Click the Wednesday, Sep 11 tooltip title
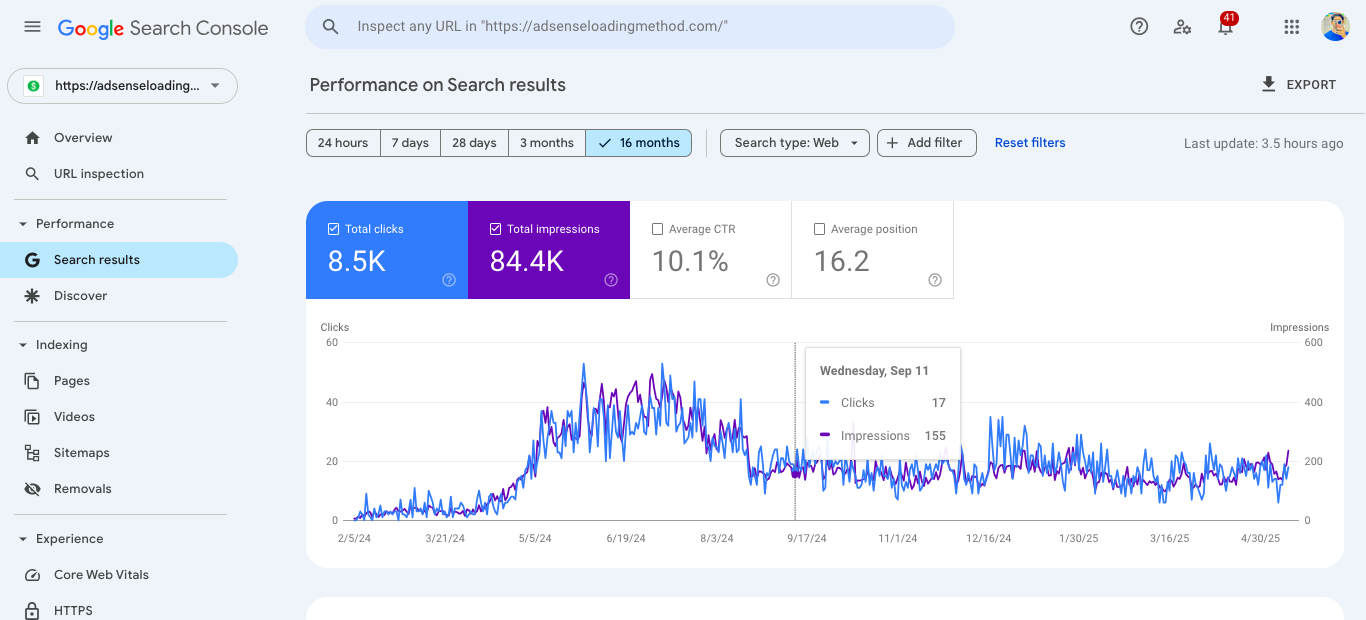Image resolution: width=1366 pixels, height=620 pixels. (x=874, y=371)
